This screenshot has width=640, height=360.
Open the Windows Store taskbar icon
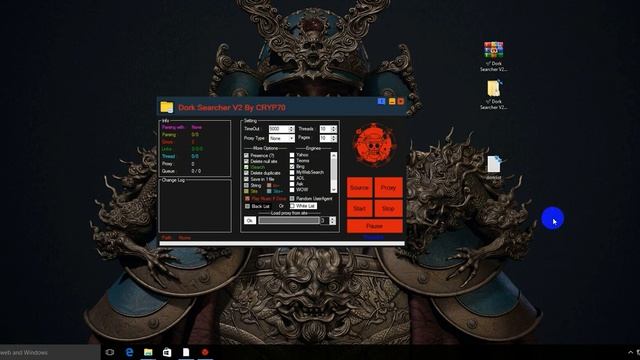(167, 352)
